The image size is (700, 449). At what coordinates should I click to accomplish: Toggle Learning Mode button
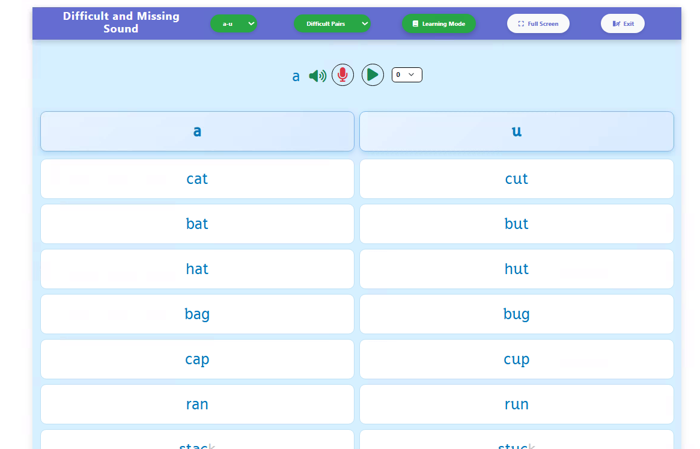[x=439, y=24]
